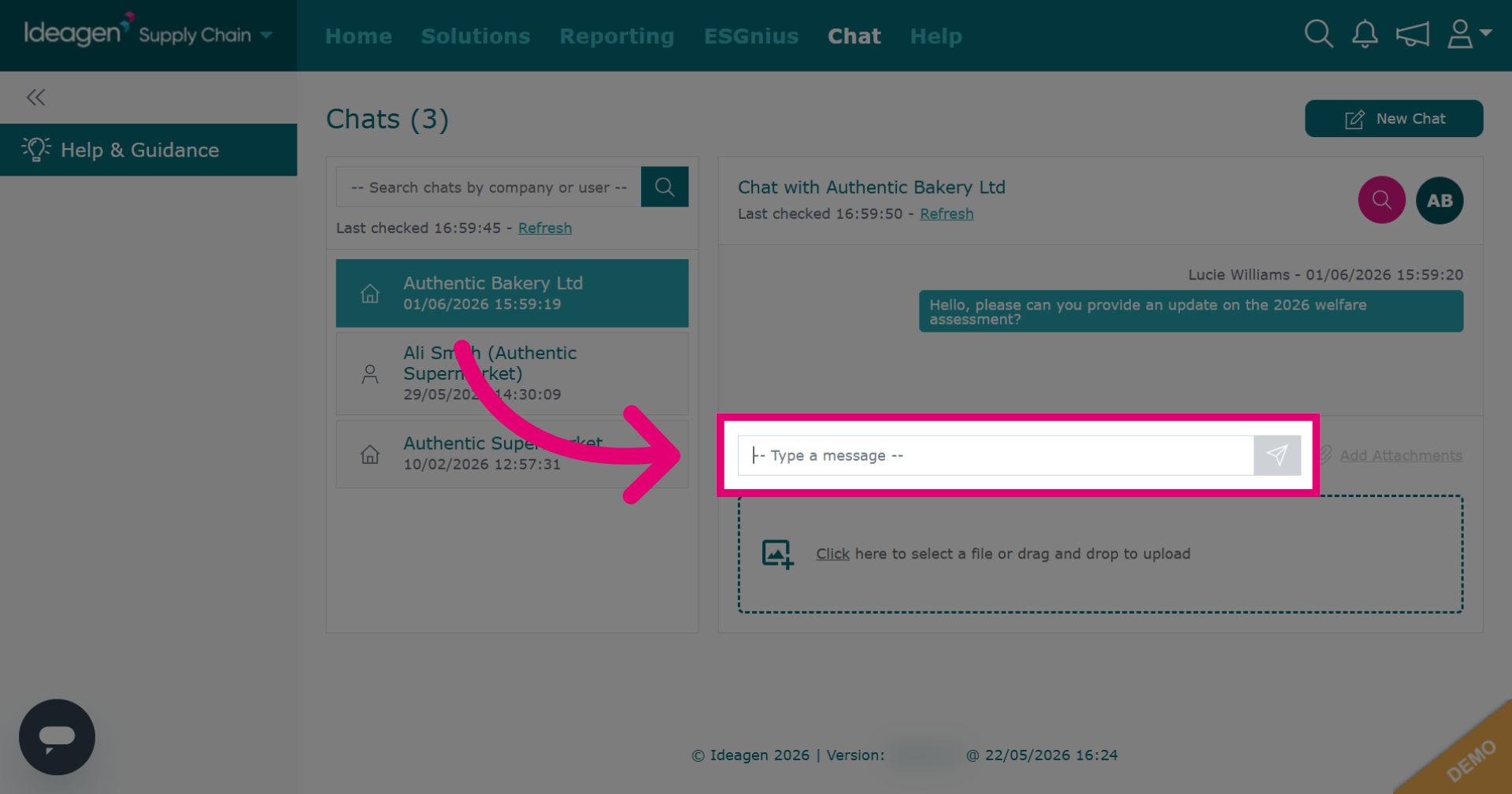Image resolution: width=1512 pixels, height=794 pixels.
Task: Click the house icon beside Authentic Bakery Ltd
Action: pyautogui.click(x=370, y=294)
